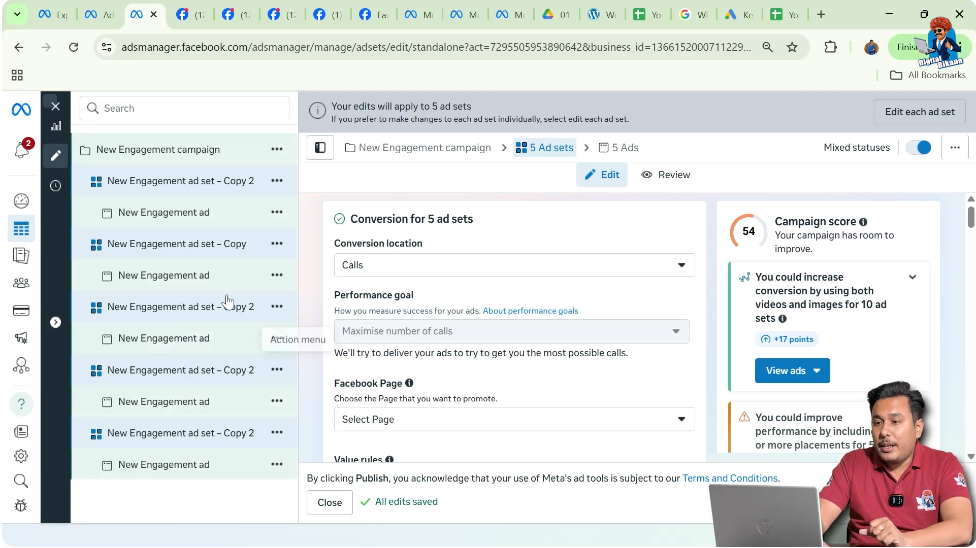Open Help question mark icon
976x548 pixels.
[21, 404]
